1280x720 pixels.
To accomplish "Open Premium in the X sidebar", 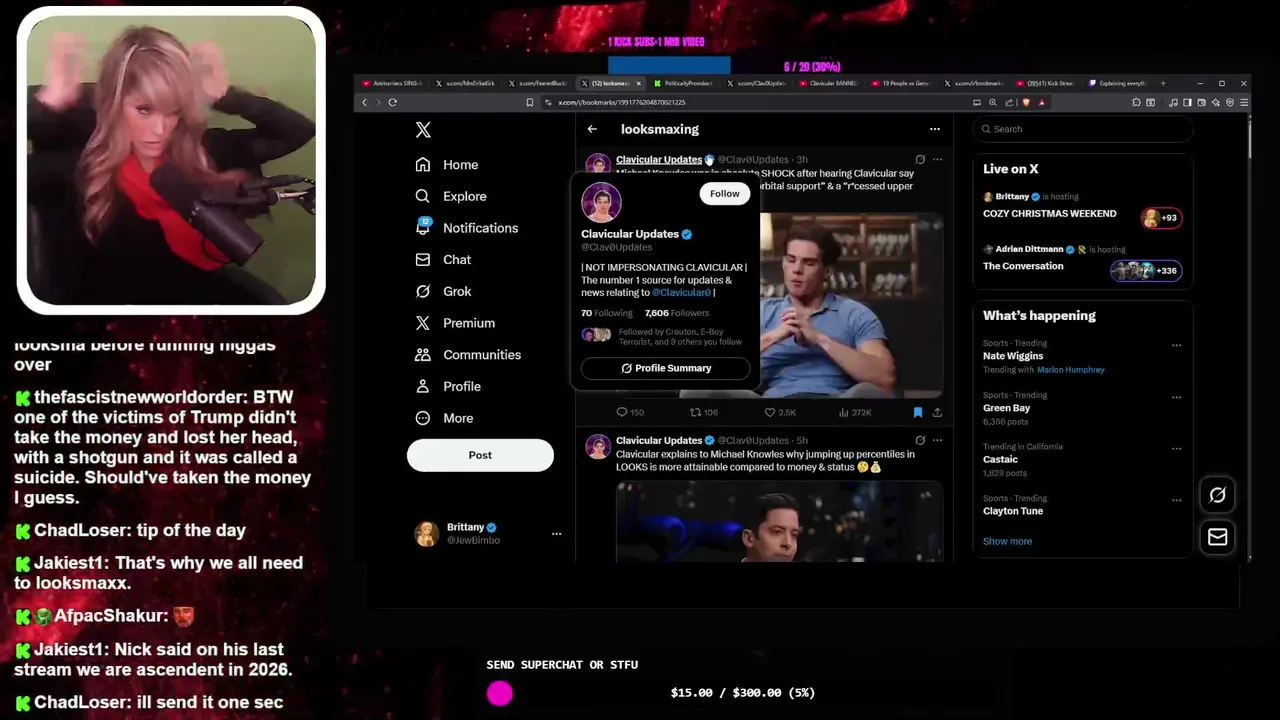I will 455,323.
